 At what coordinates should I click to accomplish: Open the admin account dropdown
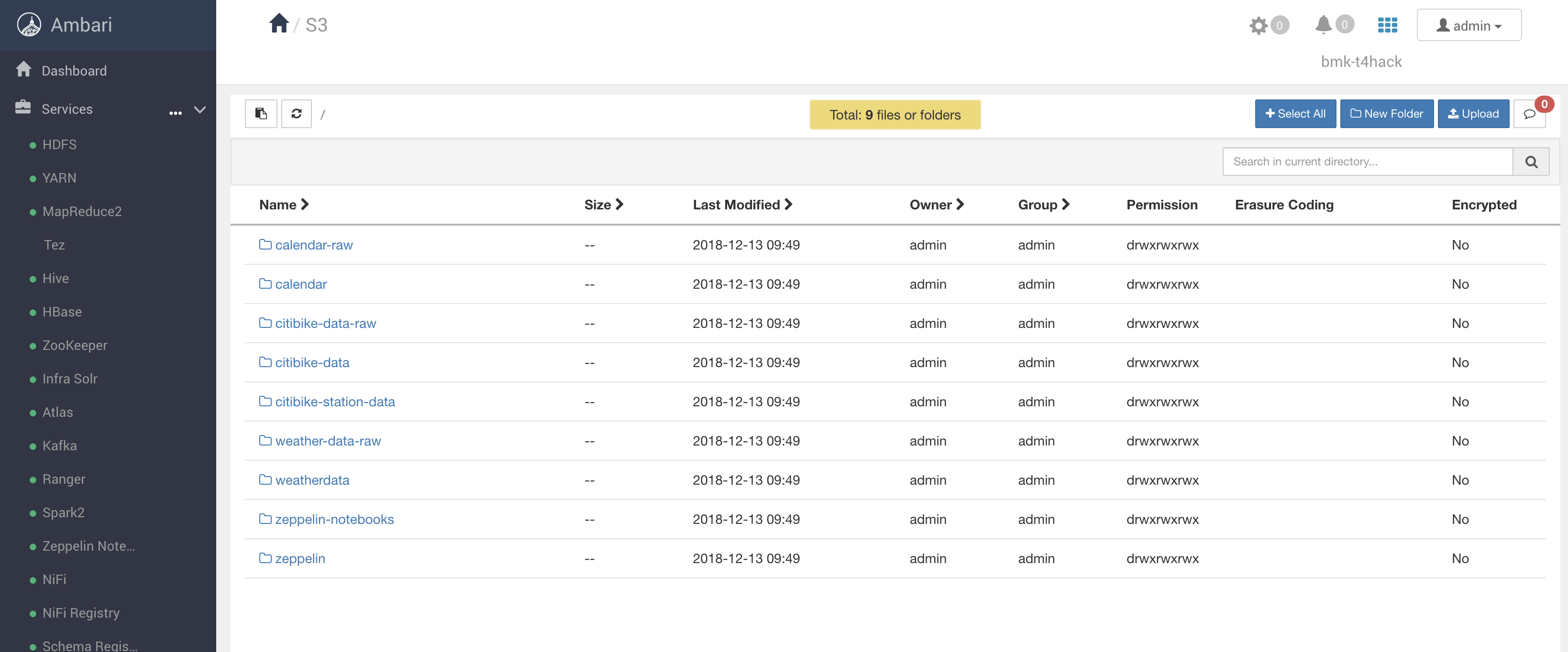point(1469,25)
